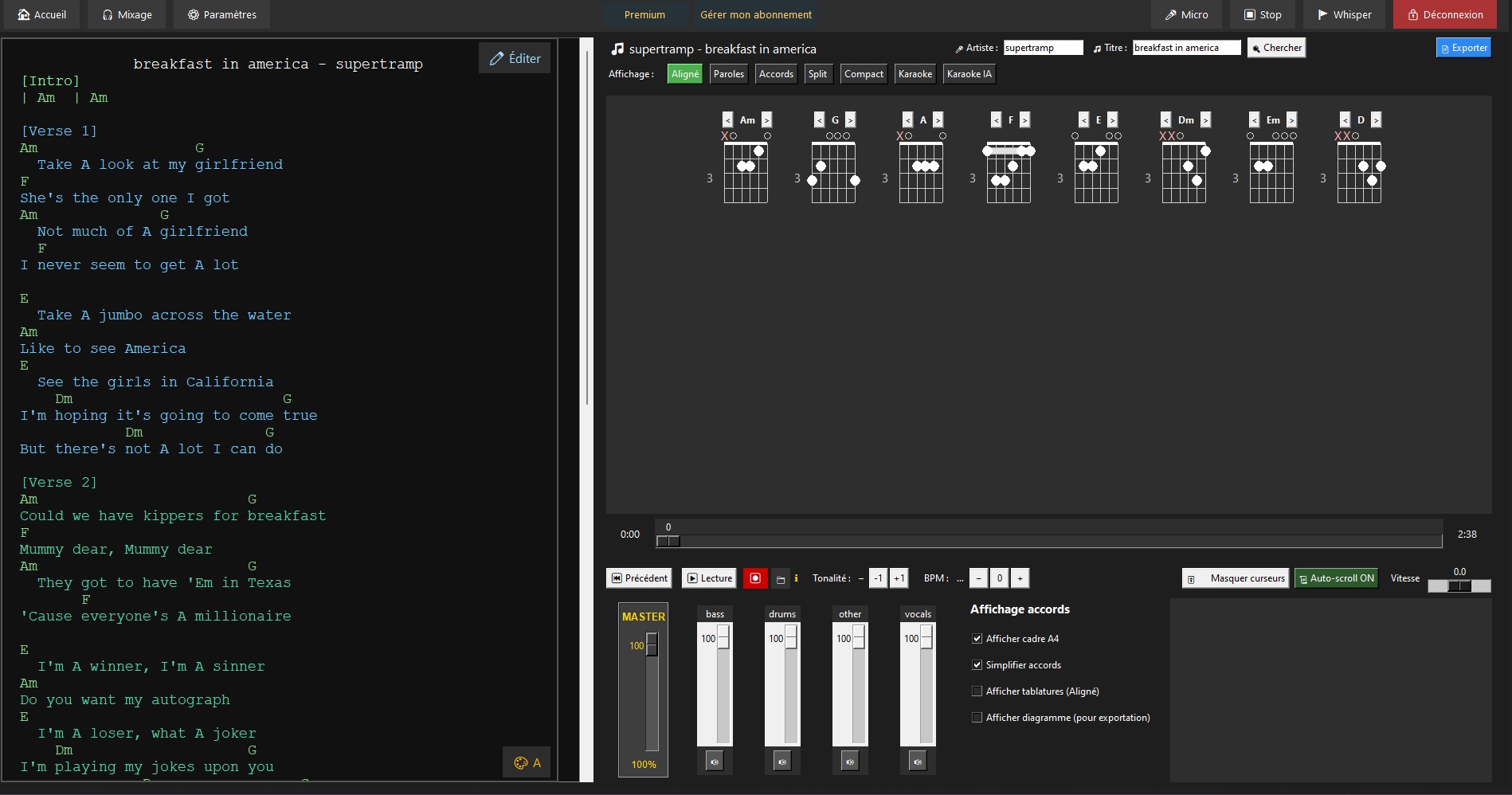Image resolution: width=1512 pixels, height=795 pixels.
Task: Activate the Micro button
Action: [1186, 14]
